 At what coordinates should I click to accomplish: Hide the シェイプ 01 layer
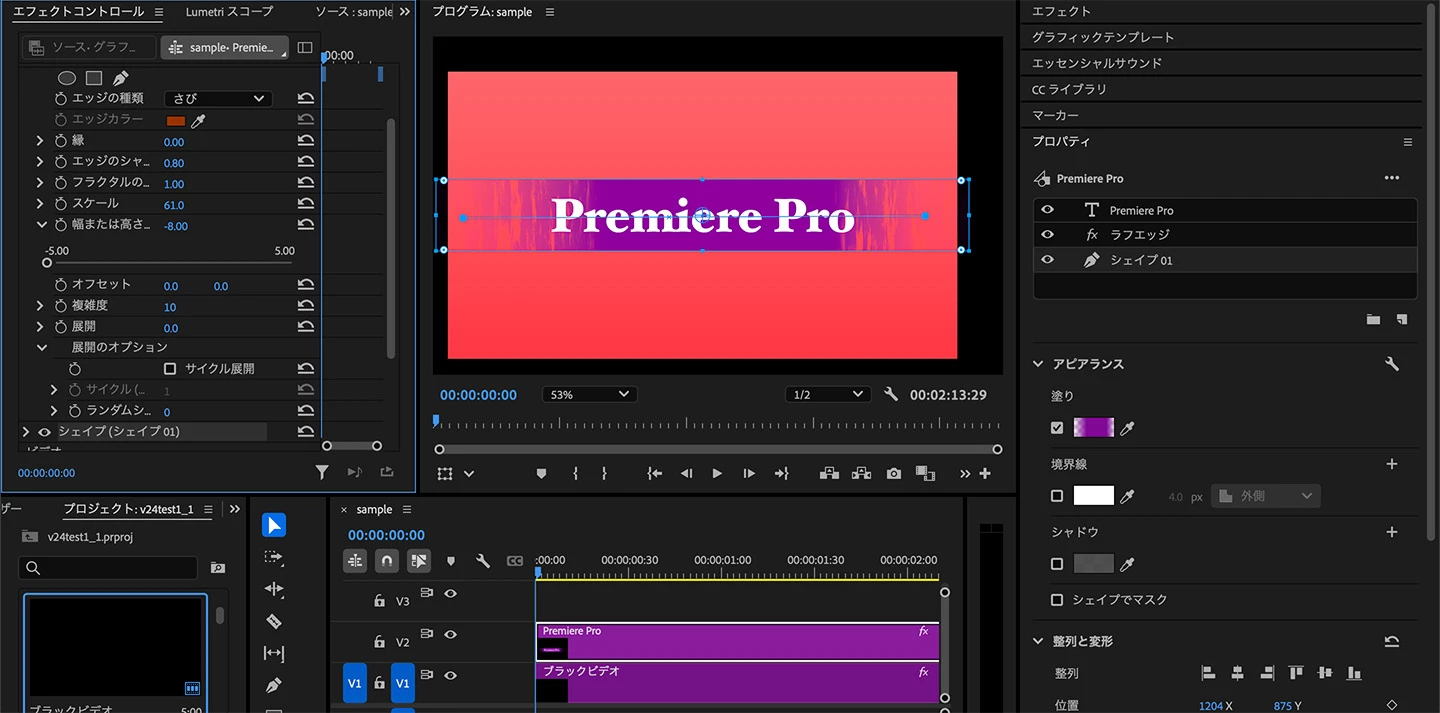coord(1047,260)
